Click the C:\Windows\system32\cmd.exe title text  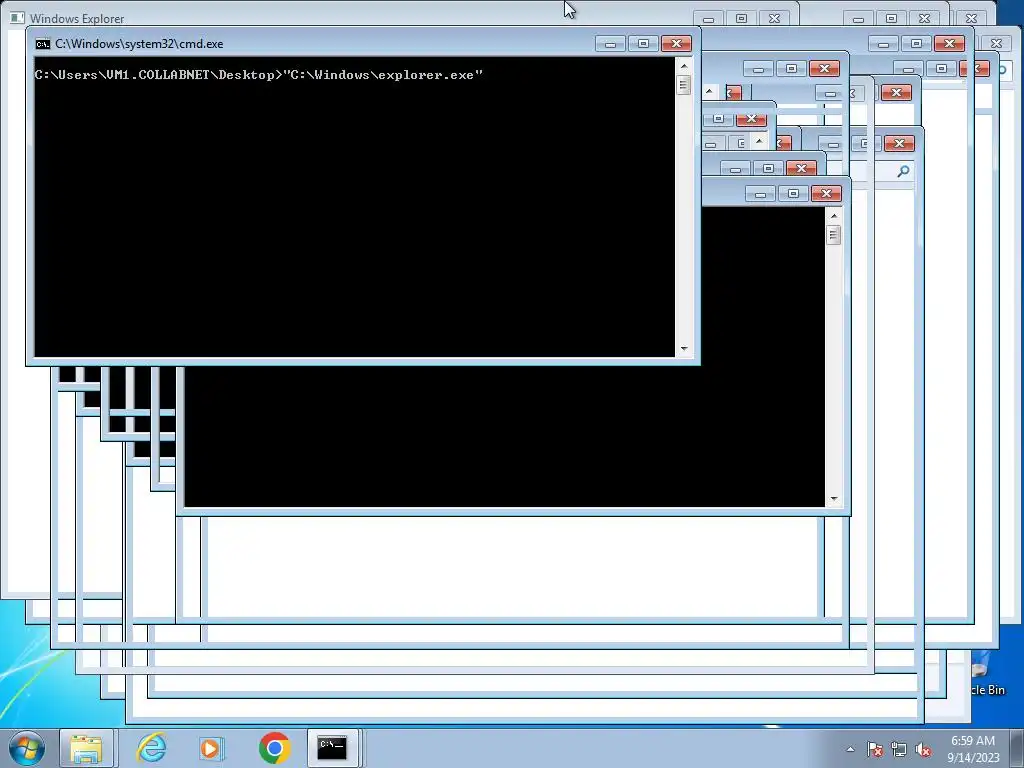(x=139, y=44)
